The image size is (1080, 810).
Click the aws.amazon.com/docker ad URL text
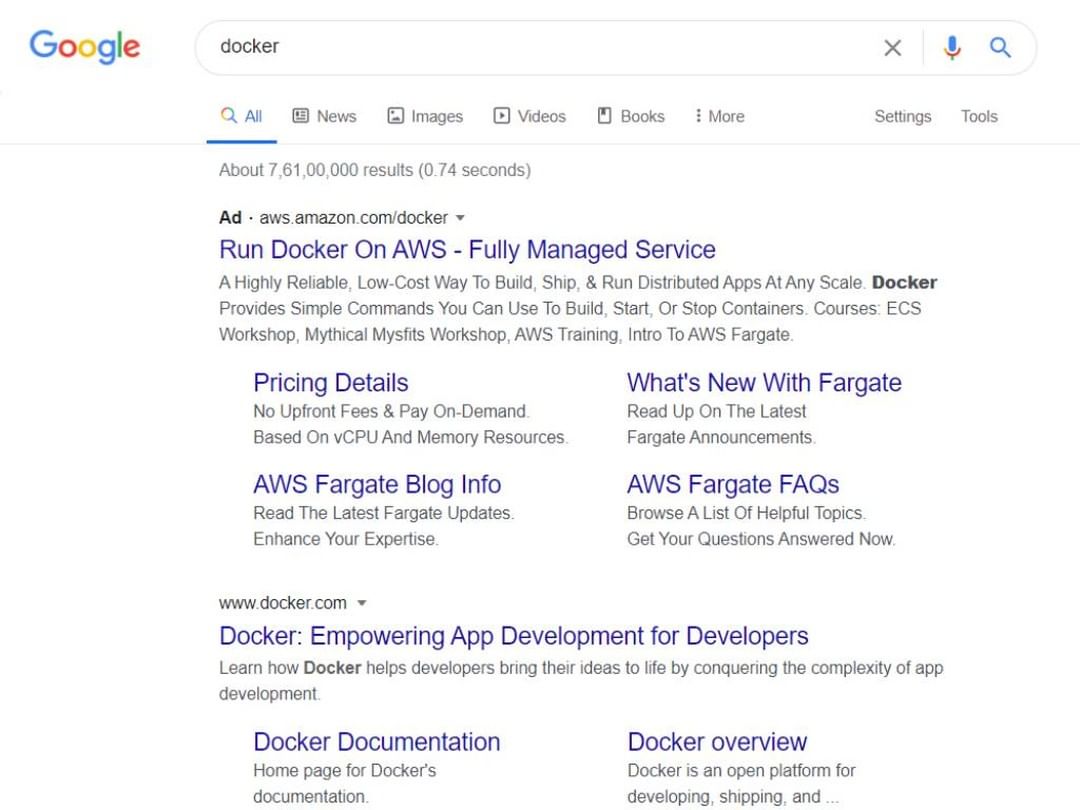pos(353,218)
